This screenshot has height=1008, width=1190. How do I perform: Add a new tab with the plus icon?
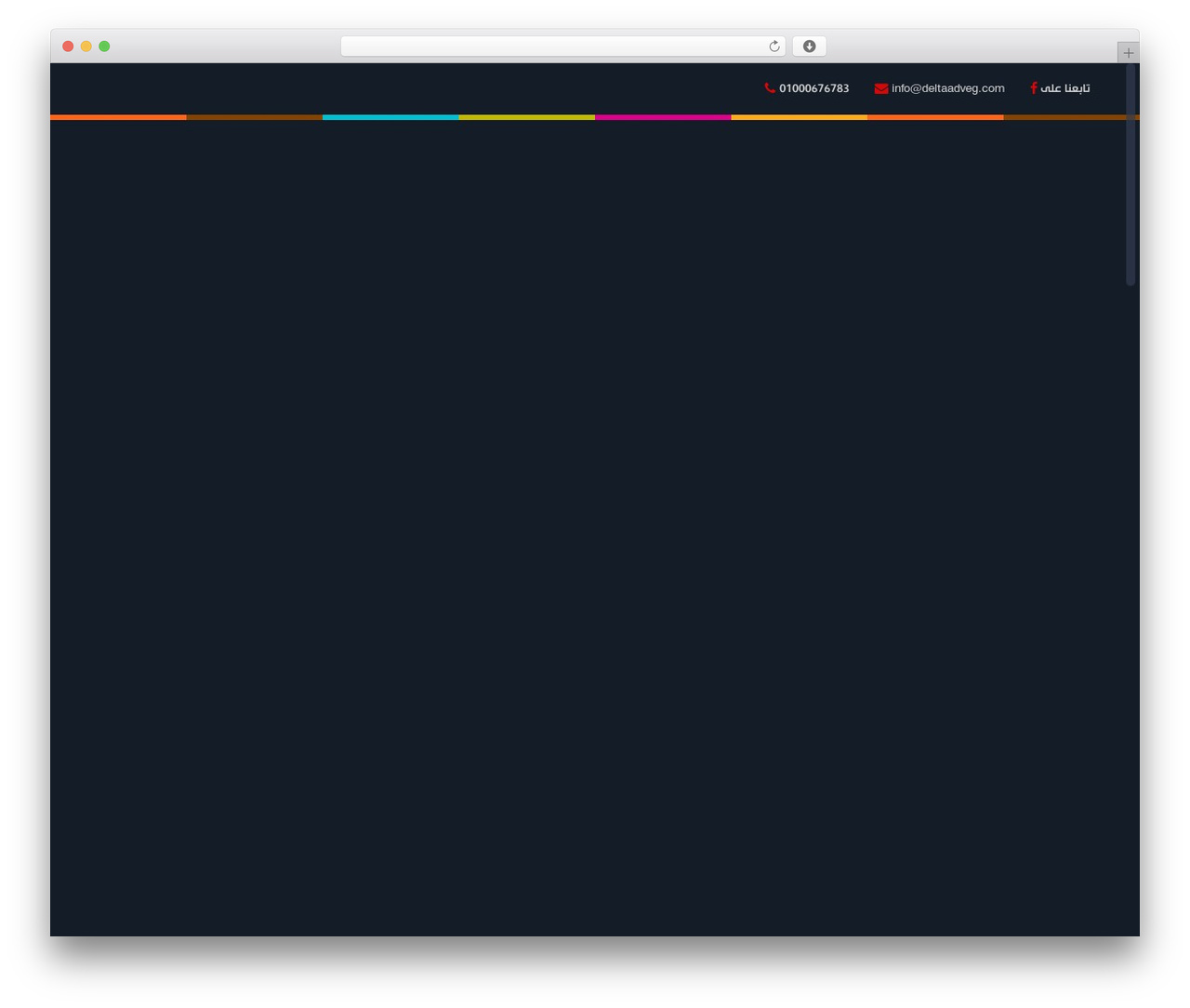click(x=1129, y=53)
